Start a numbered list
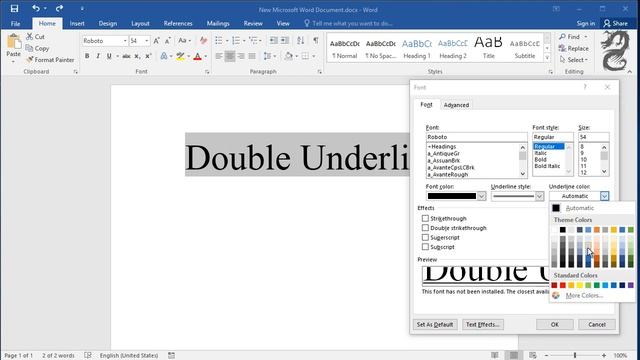 236,41
